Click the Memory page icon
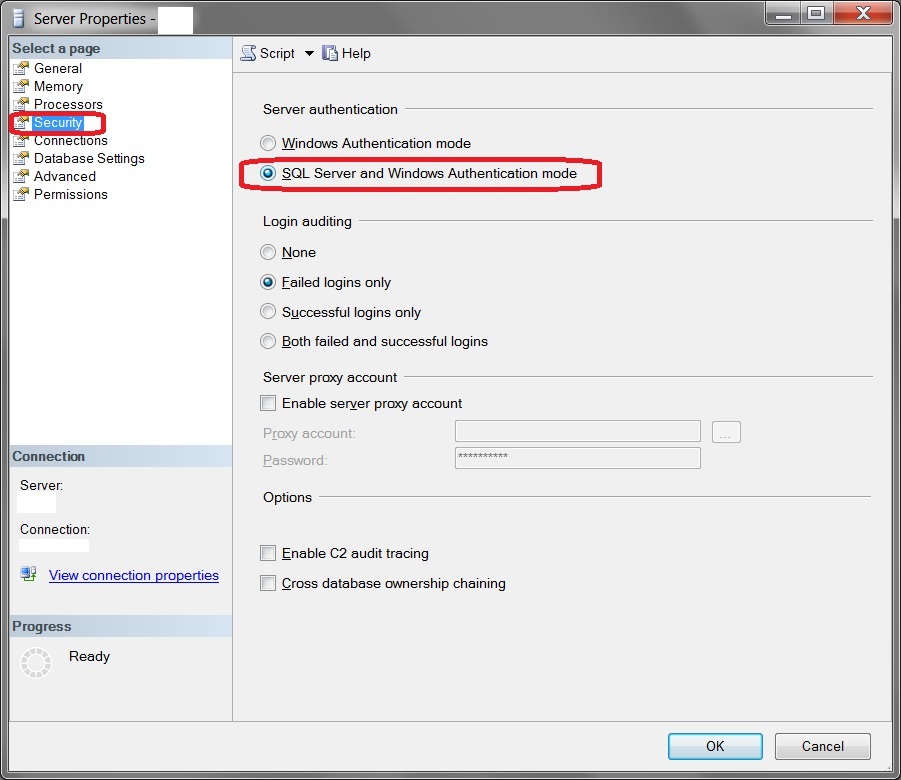The width and height of the screenshot is (901, 780). pyautogui.click(x=21, y=87)
